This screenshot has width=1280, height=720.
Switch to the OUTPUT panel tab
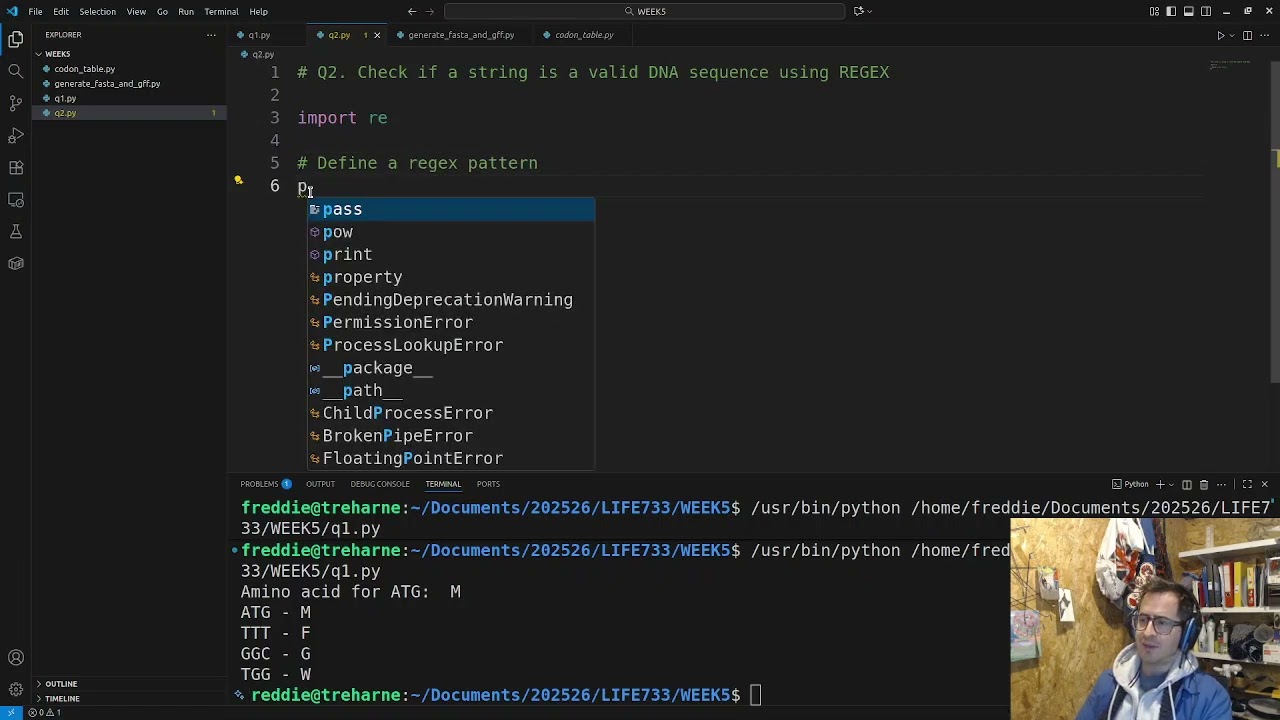320,484
